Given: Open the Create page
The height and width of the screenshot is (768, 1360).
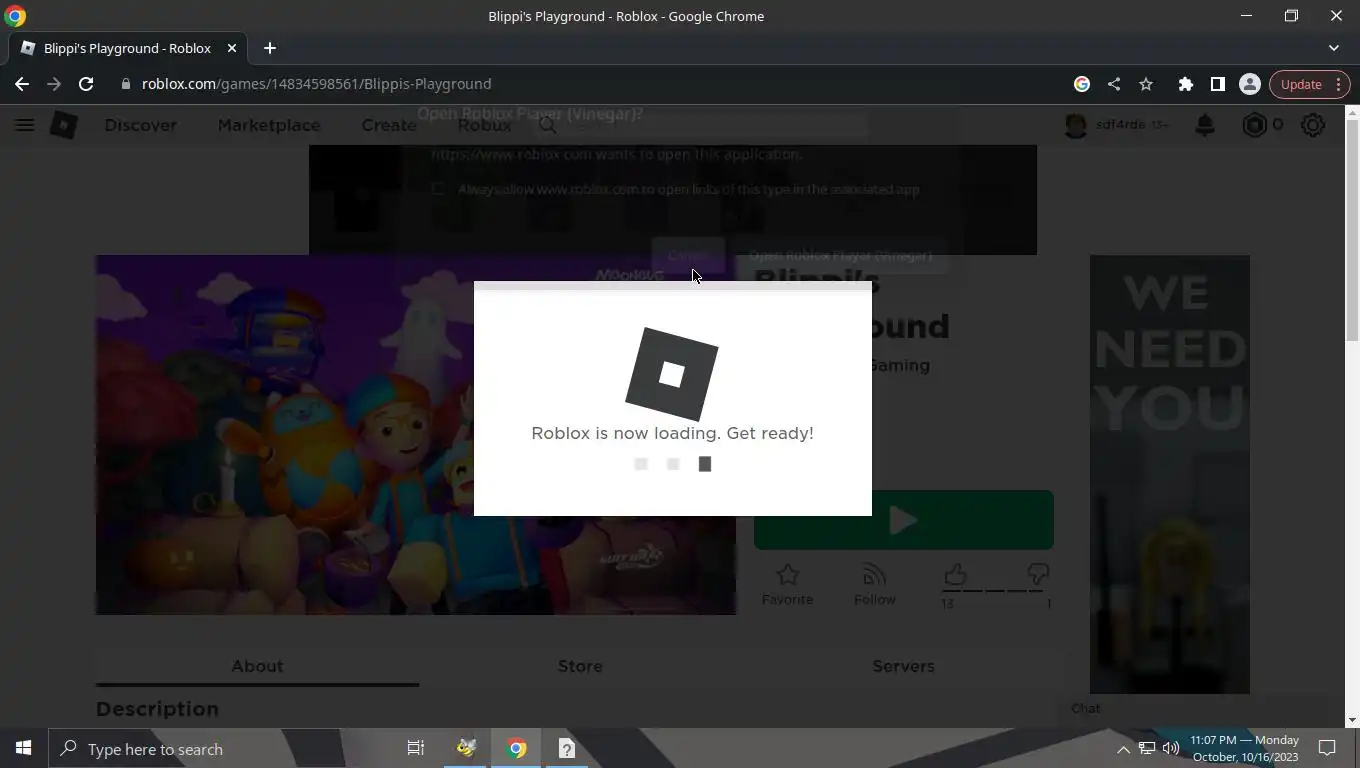Looking at the screenshot, I should pyautogui.click(x=389, y=125).
